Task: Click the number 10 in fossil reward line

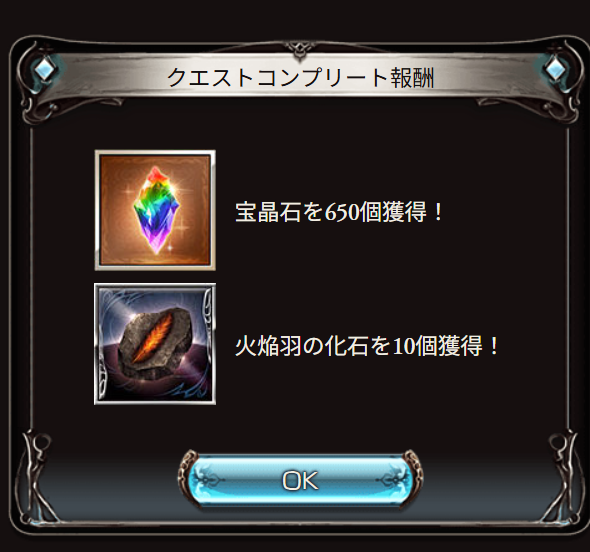Action: click(x=404, y=347)
